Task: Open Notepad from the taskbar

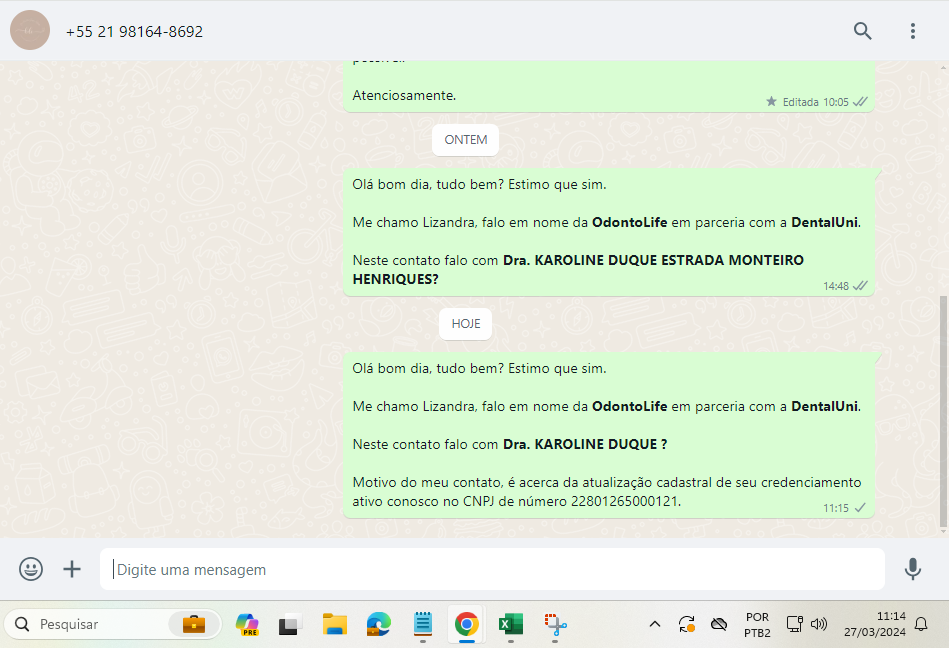Action: (x=422, y=624)
